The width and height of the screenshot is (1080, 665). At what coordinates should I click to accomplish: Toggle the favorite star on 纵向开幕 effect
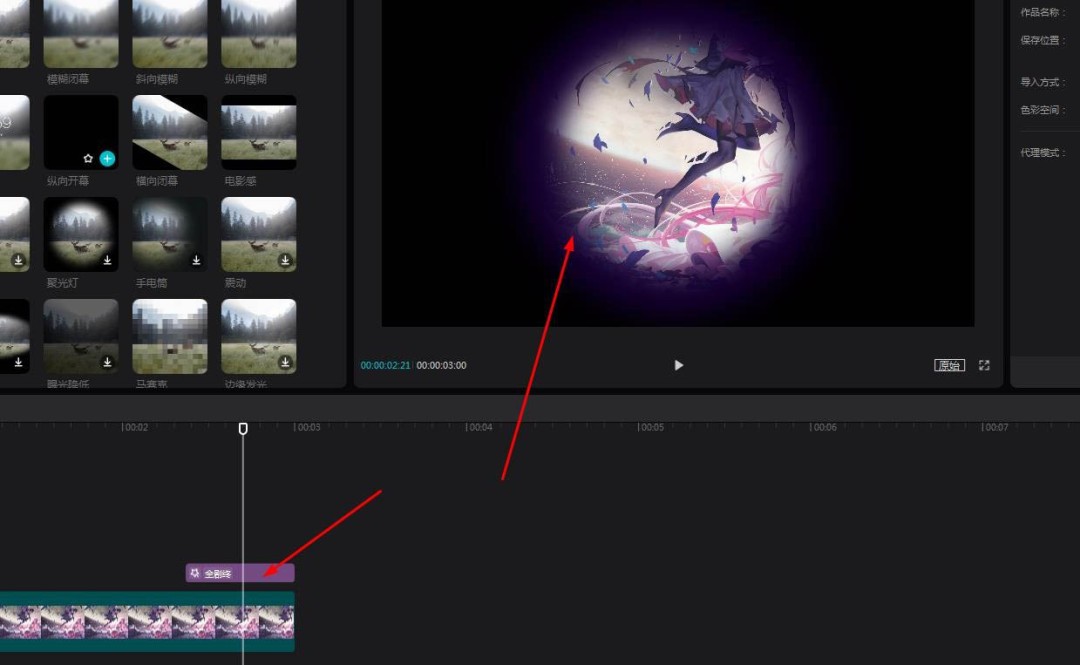click(87, 157)
